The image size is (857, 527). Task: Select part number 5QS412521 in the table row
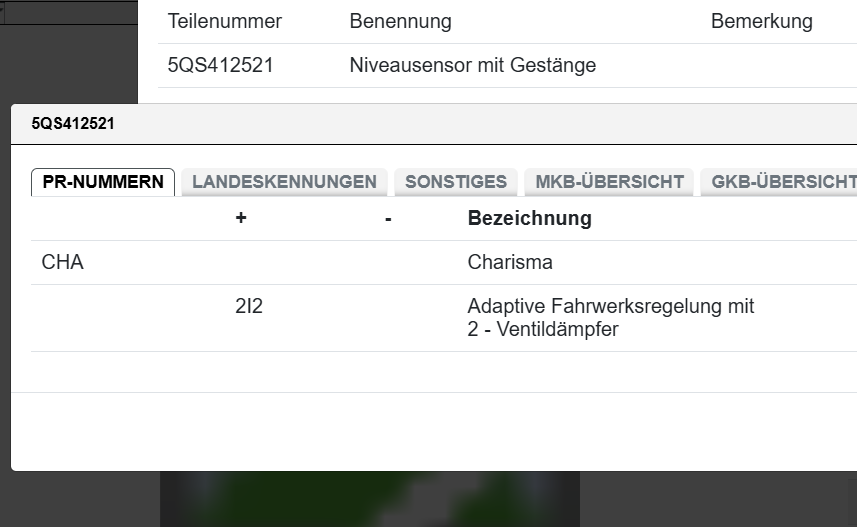point(221,66)
